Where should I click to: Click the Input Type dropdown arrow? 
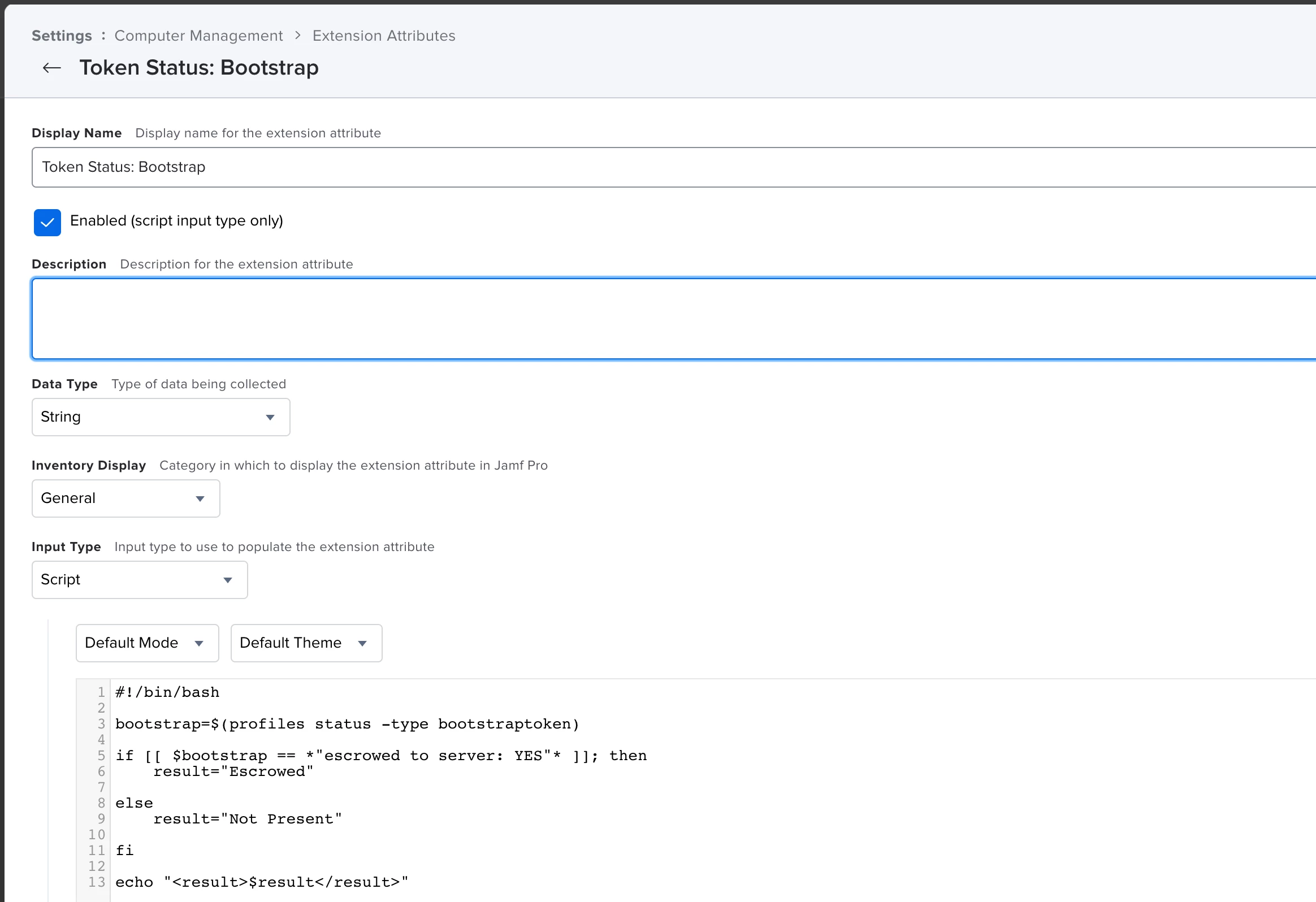(x=228, y=580)
